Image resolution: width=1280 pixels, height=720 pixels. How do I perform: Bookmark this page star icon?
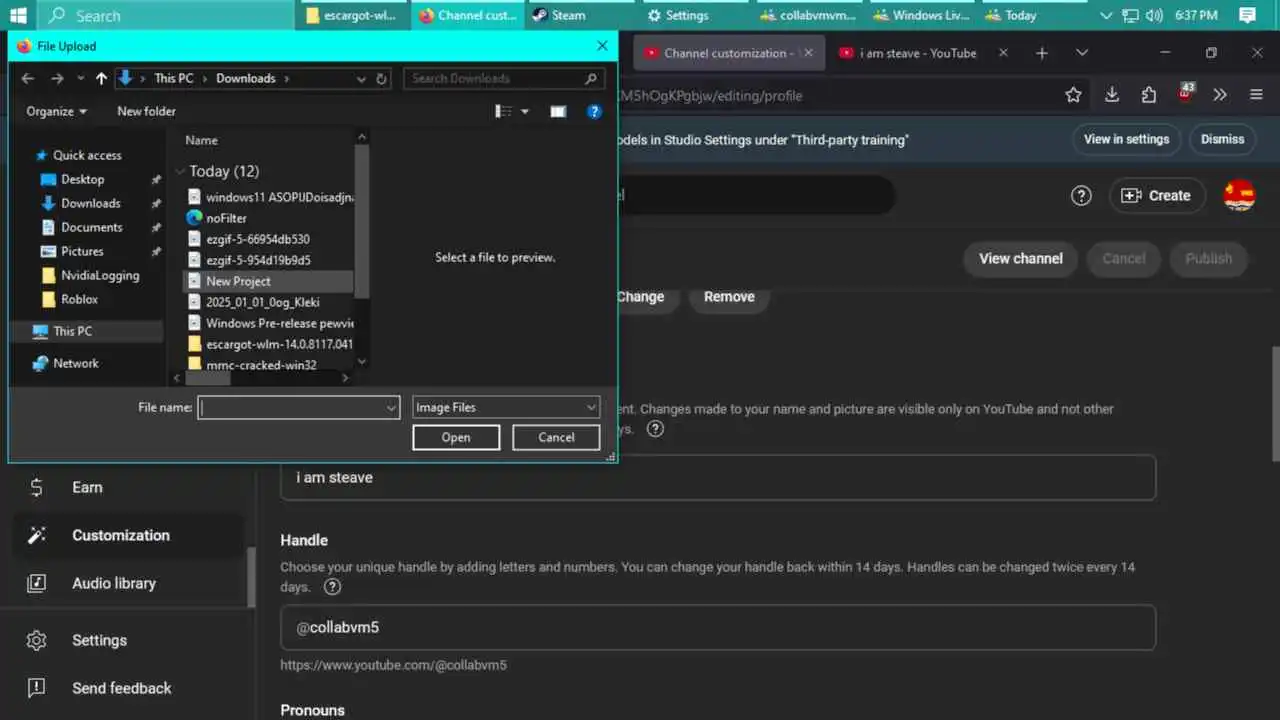pos(1073,95)
